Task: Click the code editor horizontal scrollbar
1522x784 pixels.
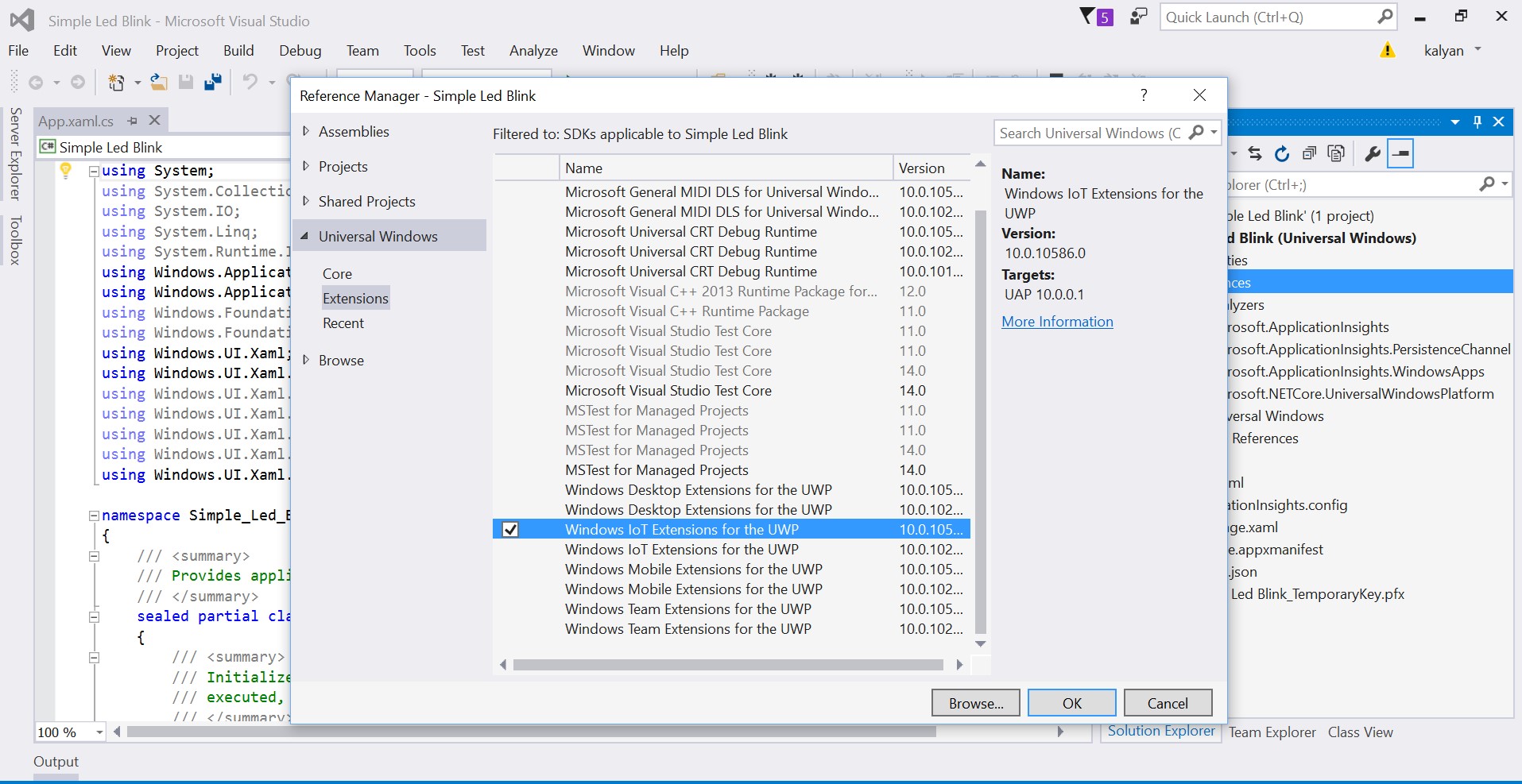Action: [x=531, y=732]
